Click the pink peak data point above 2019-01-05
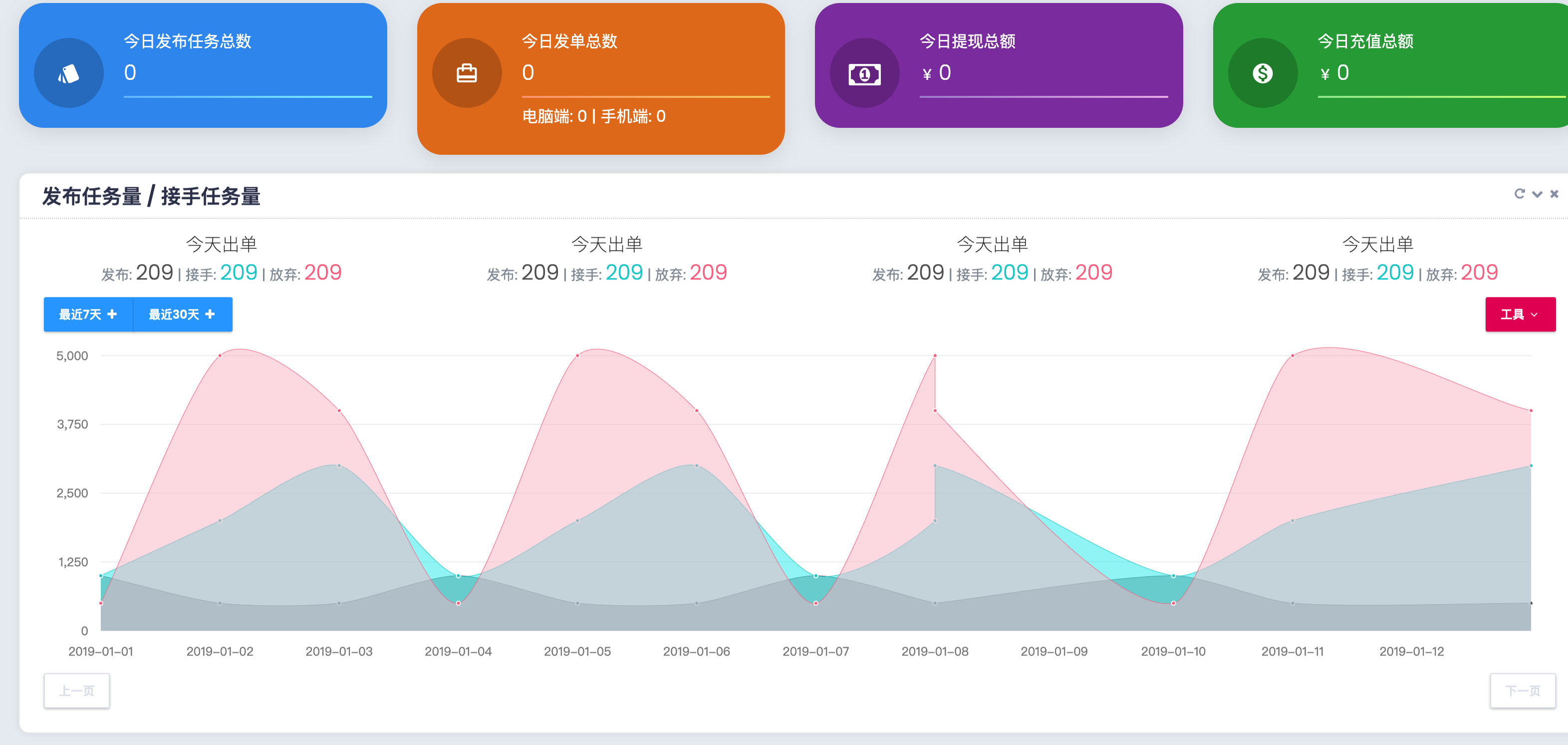The height and width of the screenshot is (745, 1568). (x=577, y=356)
